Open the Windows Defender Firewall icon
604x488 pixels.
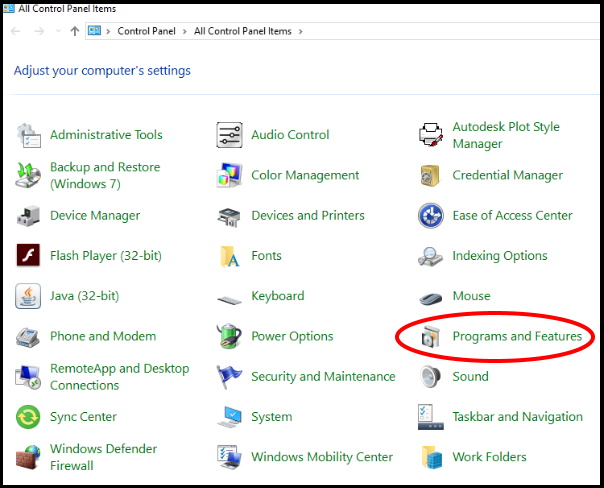(x=28, y=457)
